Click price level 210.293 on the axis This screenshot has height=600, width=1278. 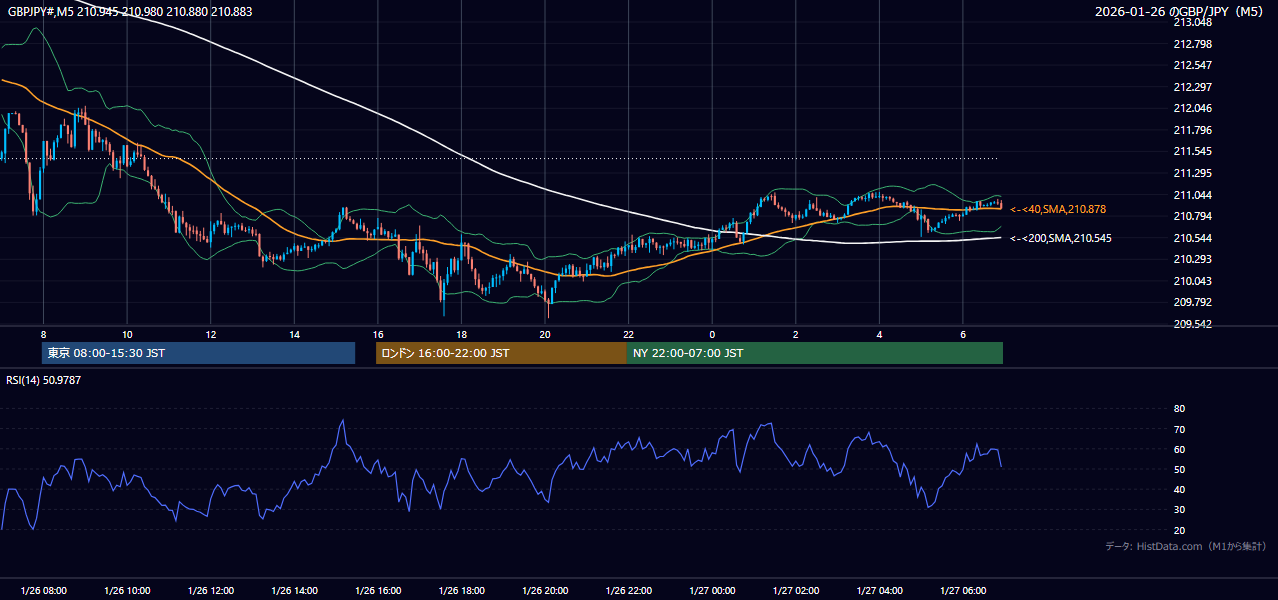tap(1192, 259)
